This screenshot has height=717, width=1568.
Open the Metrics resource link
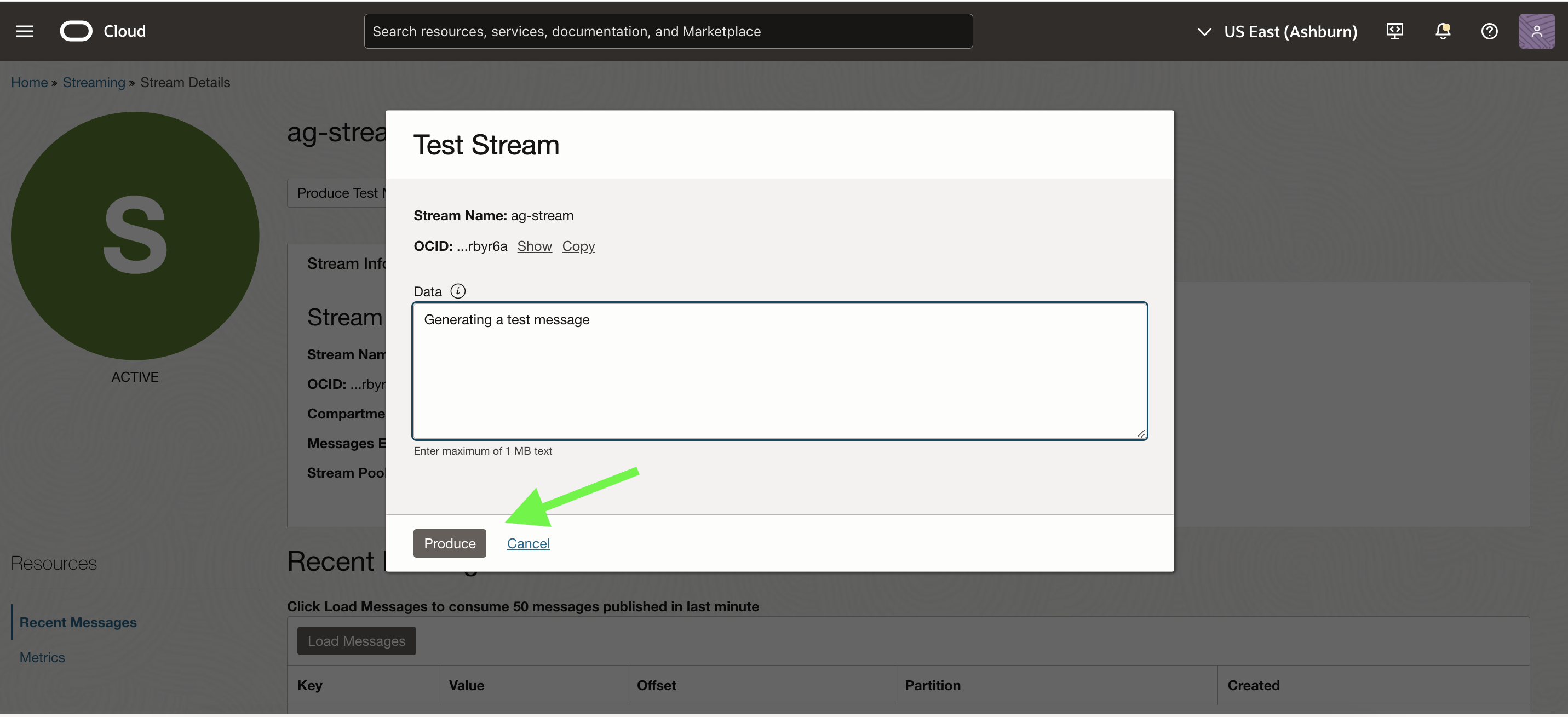point(42,657)
